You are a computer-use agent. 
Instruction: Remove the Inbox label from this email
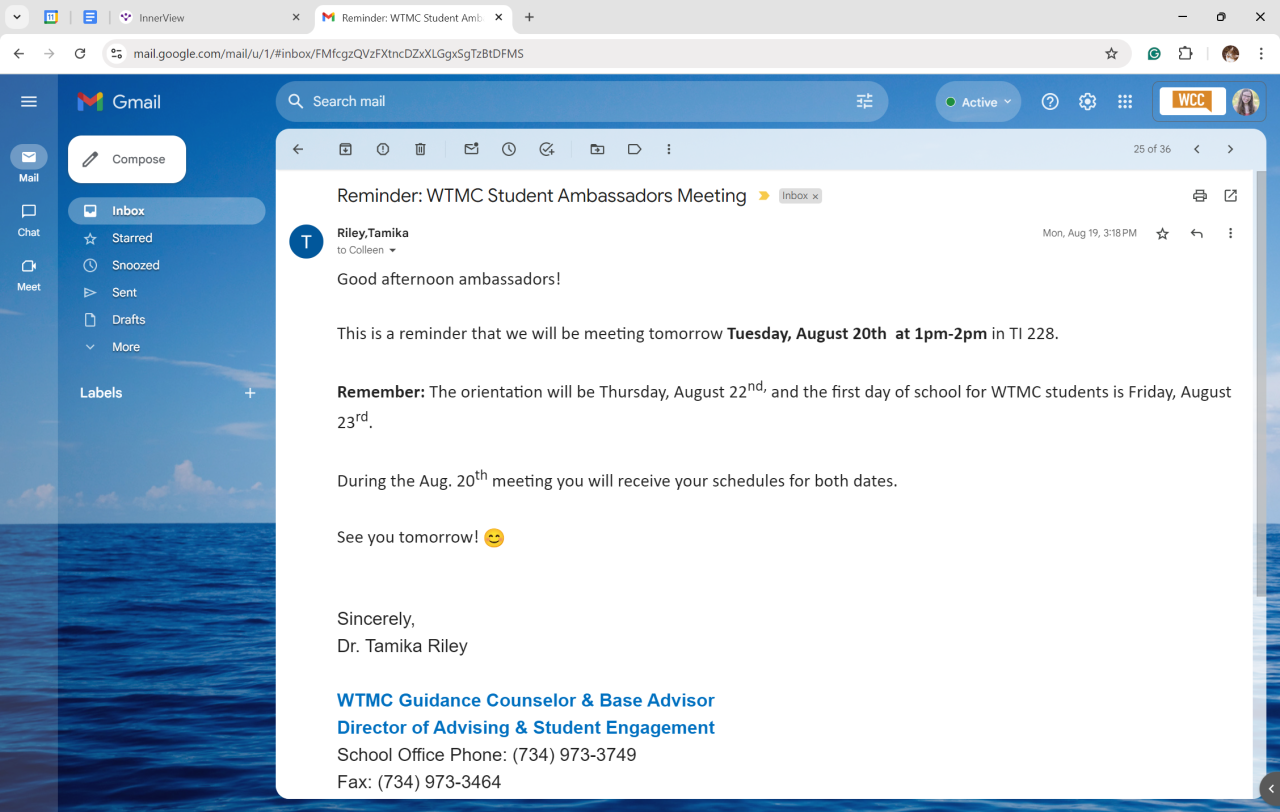tap(816, 197)
